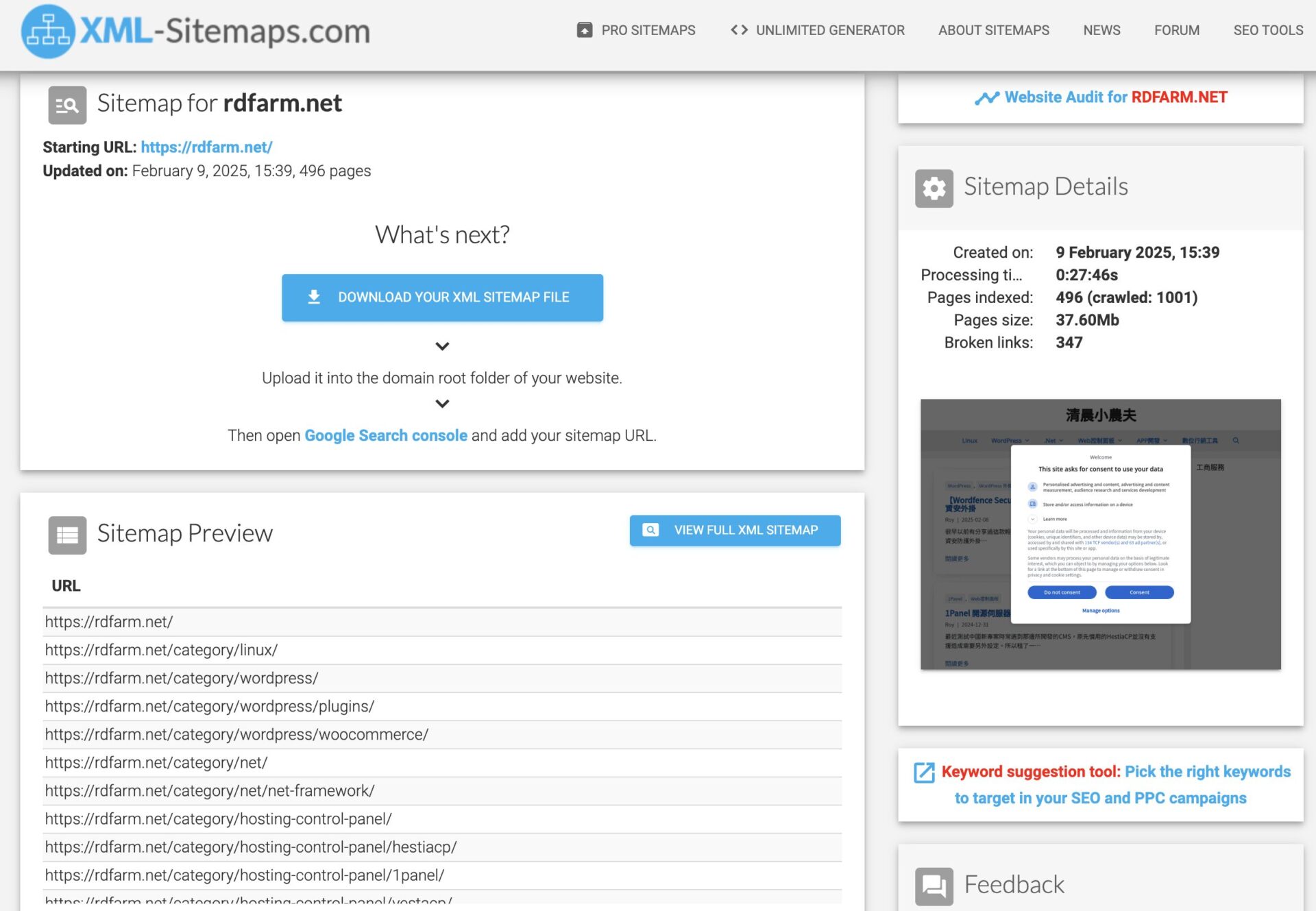Click the download arrow icon in sitemap button
This screenshot has width=1316, height=911.
pyautogui.click(x=314, y=297)
